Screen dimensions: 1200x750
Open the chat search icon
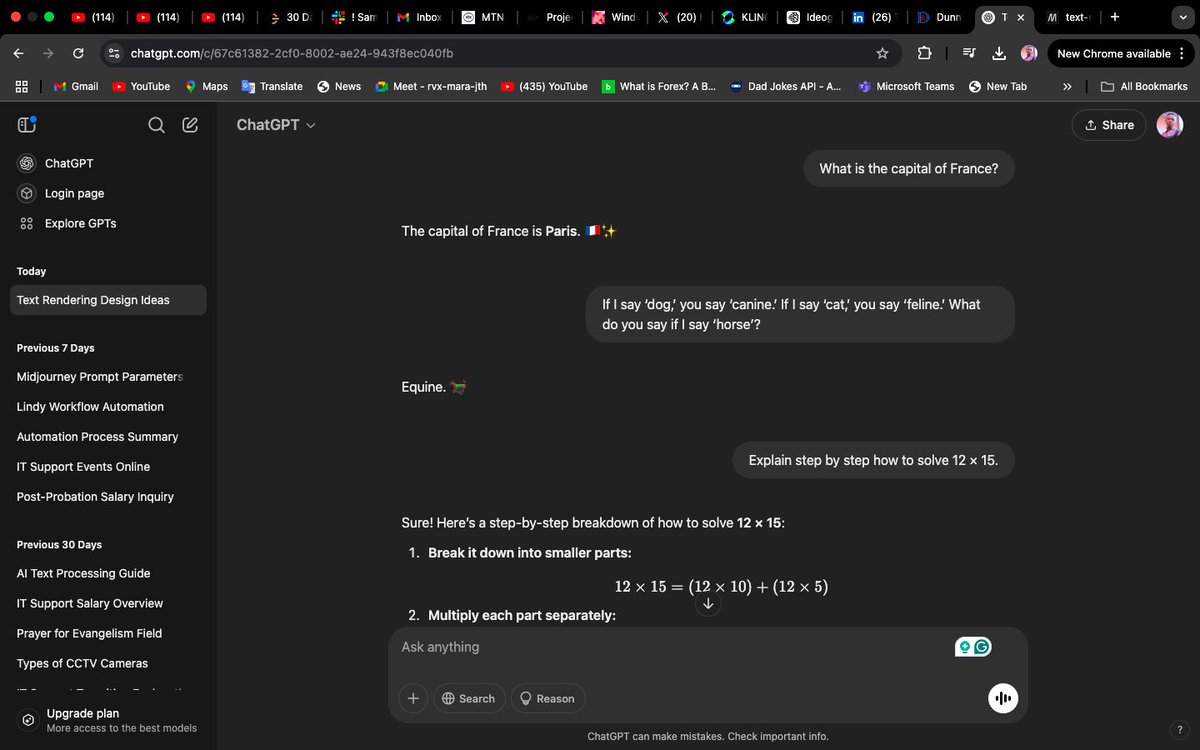point(156,125)
